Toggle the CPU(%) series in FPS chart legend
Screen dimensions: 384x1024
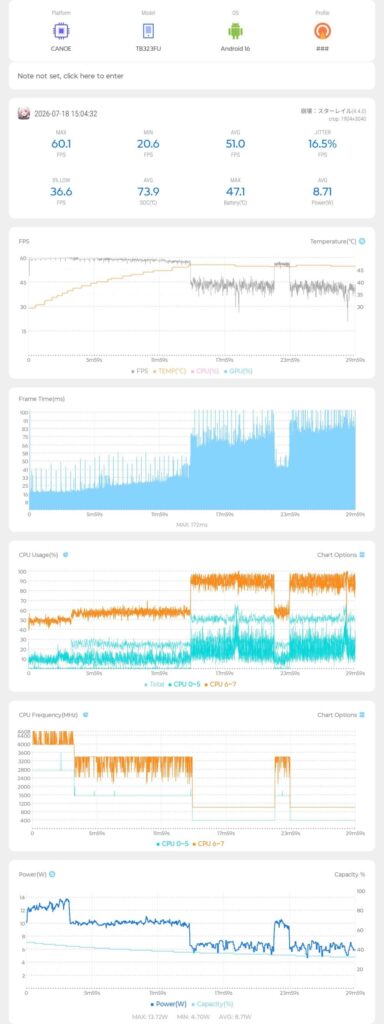tap(204, 371)
